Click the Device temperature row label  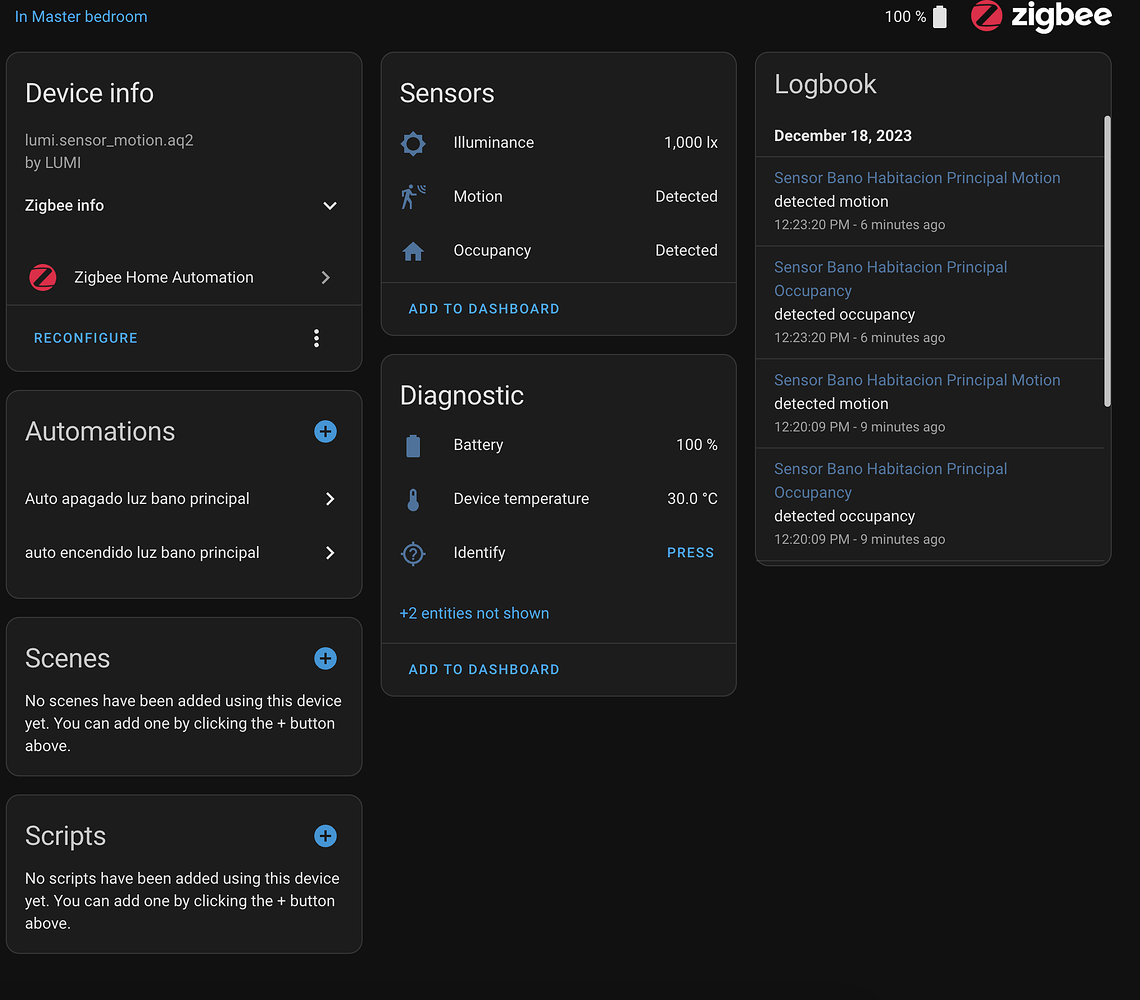(521, 499)
